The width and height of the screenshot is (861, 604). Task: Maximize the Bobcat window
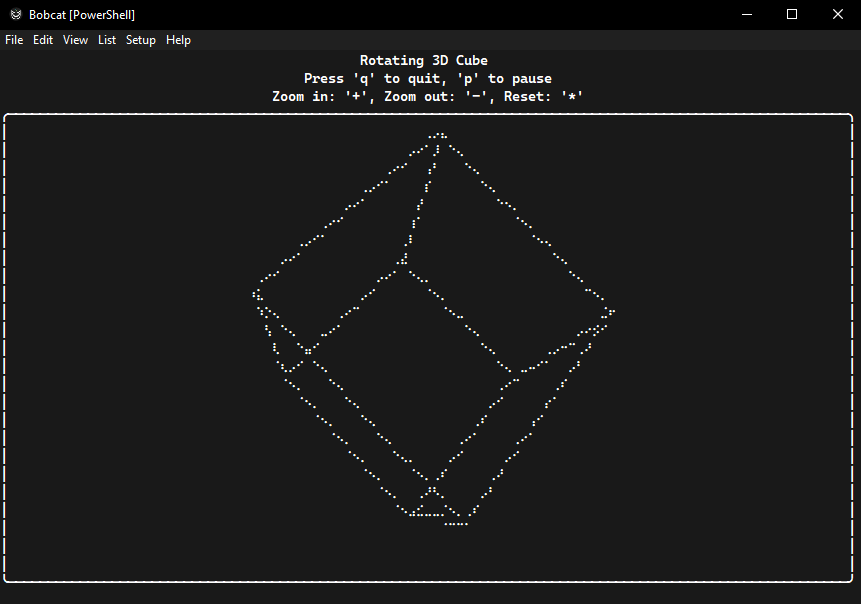click(792, 15)
